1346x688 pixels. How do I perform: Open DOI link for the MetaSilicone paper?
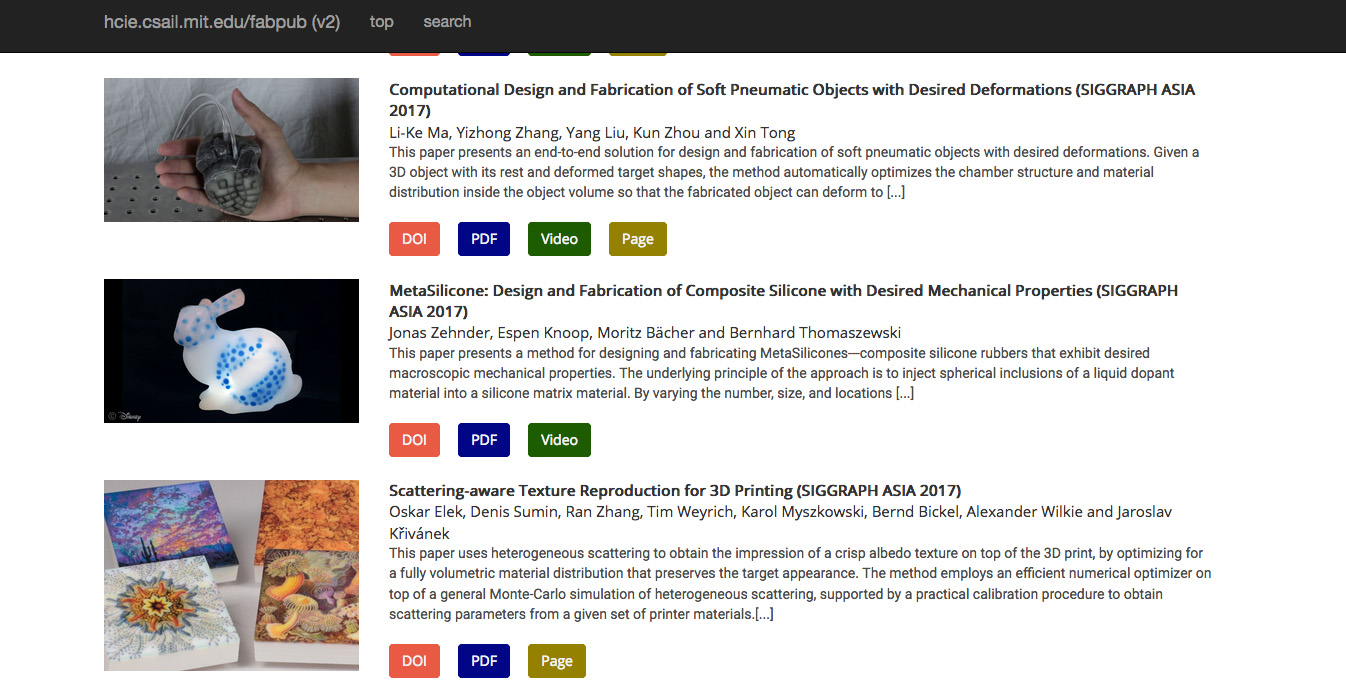click(414, 440)
